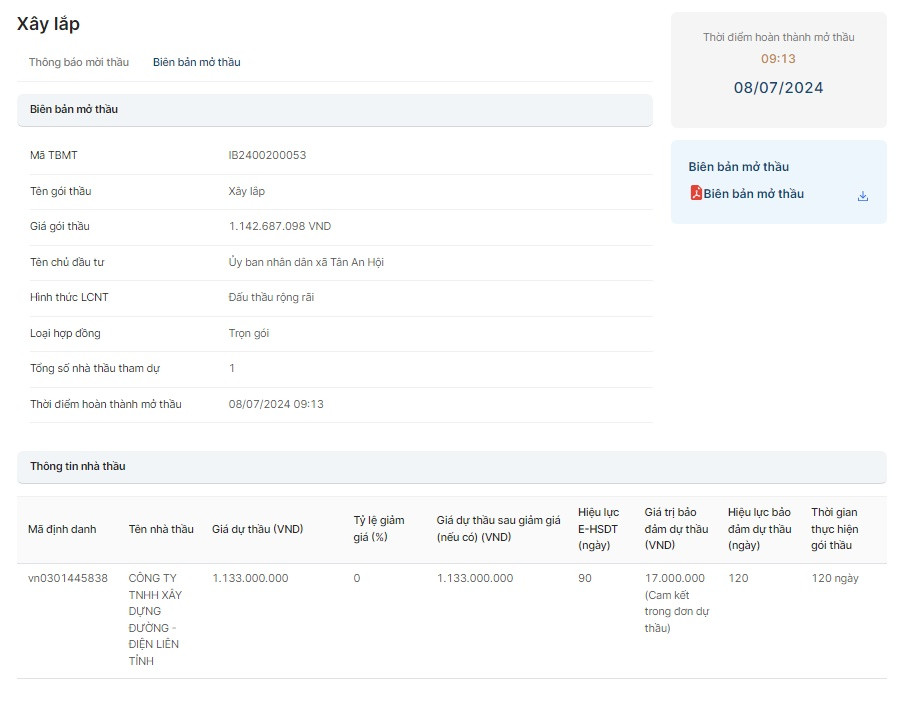908x701 pixels.
Task: Click the TBMT code IB2400200053
Action: 267,155
